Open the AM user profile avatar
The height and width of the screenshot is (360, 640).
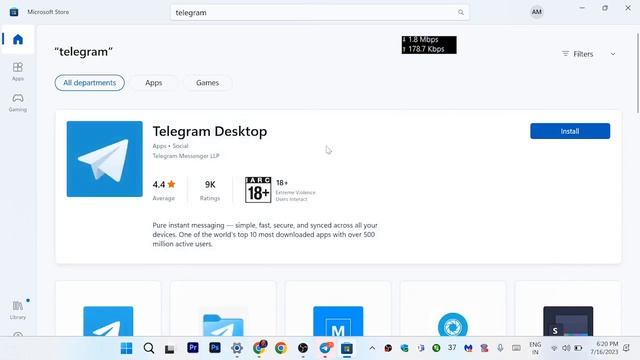tap(536, 12)
